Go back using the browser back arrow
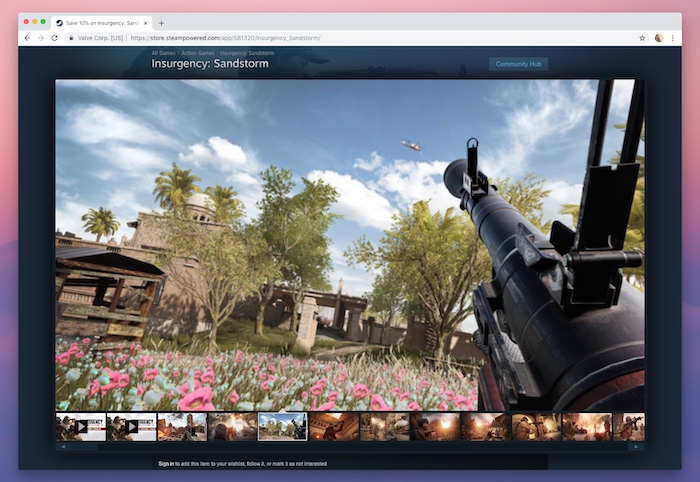Screen dimensions: 700x482 (x=27, y=38)
